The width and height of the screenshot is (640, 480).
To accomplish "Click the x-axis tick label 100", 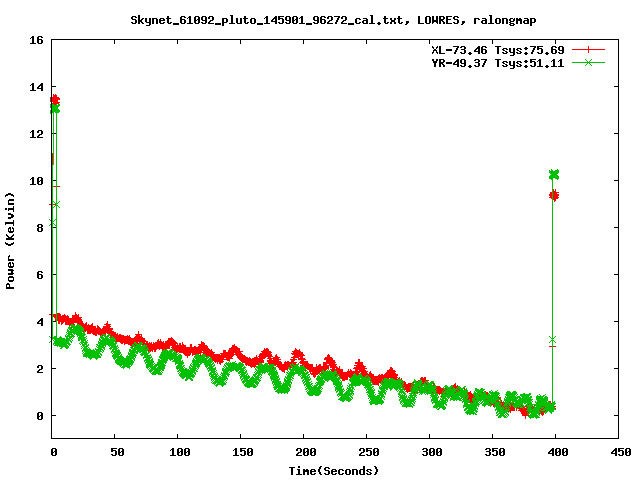I will [x=178, y=453].
